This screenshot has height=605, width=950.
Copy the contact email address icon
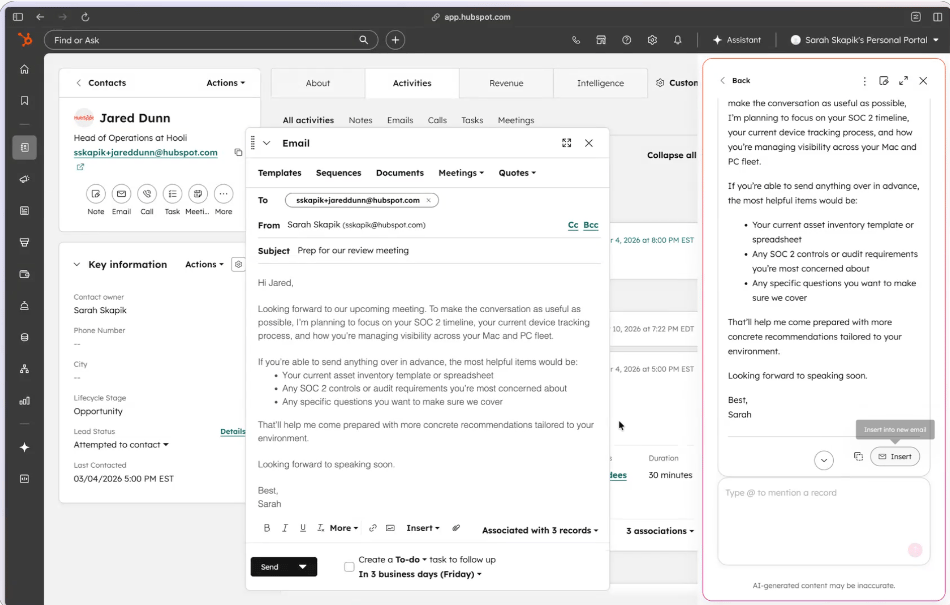(x=238, y=153)
